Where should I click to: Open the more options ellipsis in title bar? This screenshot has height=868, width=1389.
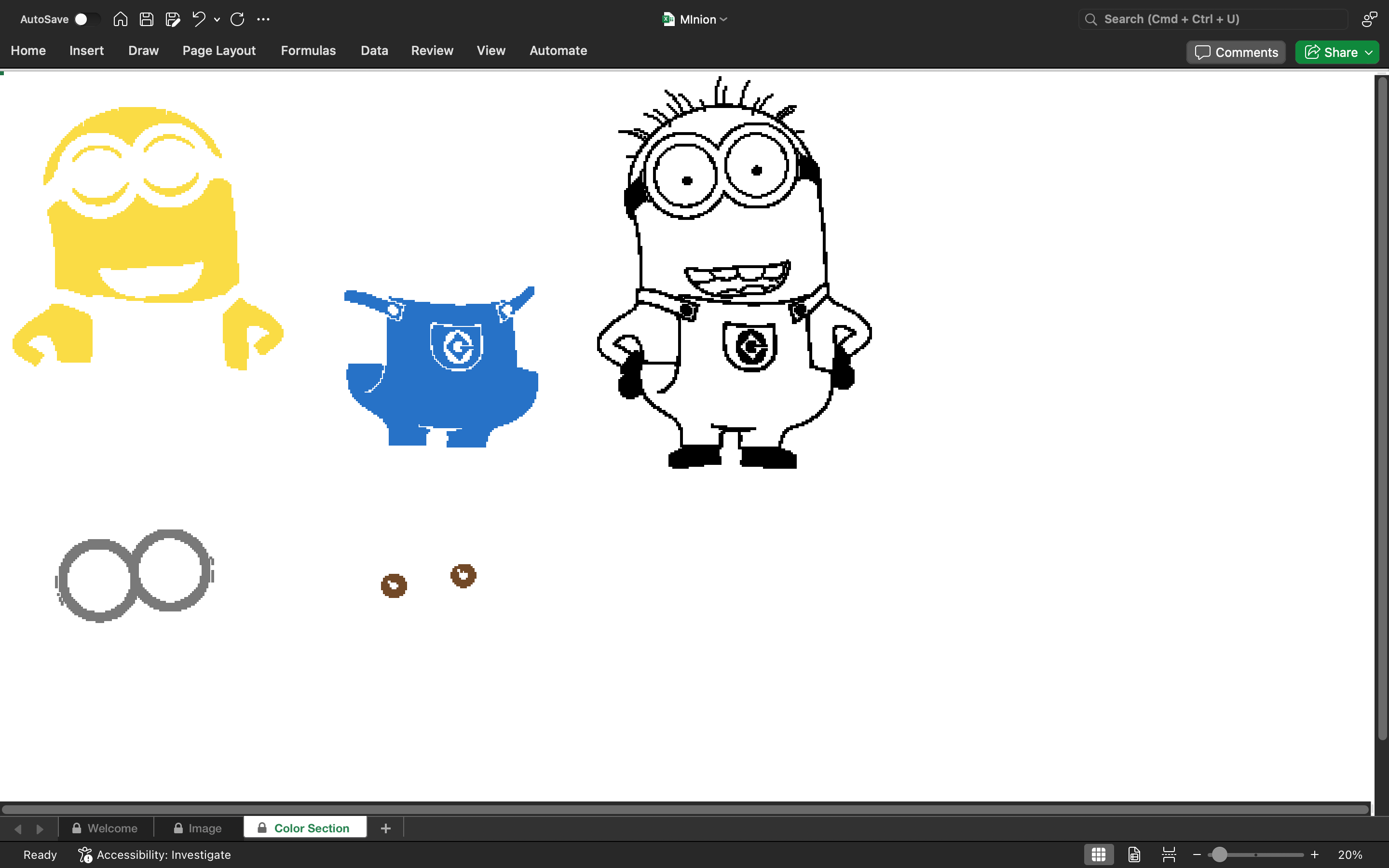[x=263, y=19]
